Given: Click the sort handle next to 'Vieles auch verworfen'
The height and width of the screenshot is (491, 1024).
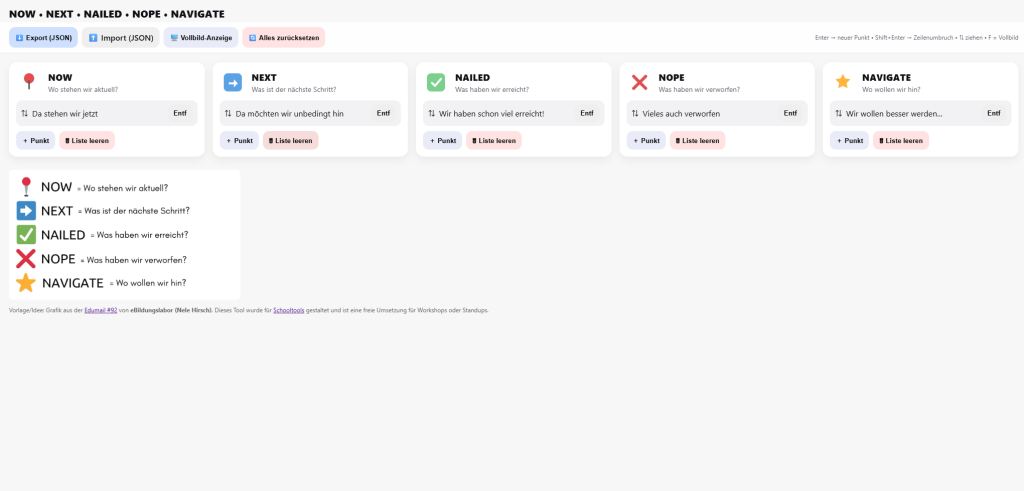Looking at the screenshot, I should (635, 114).
